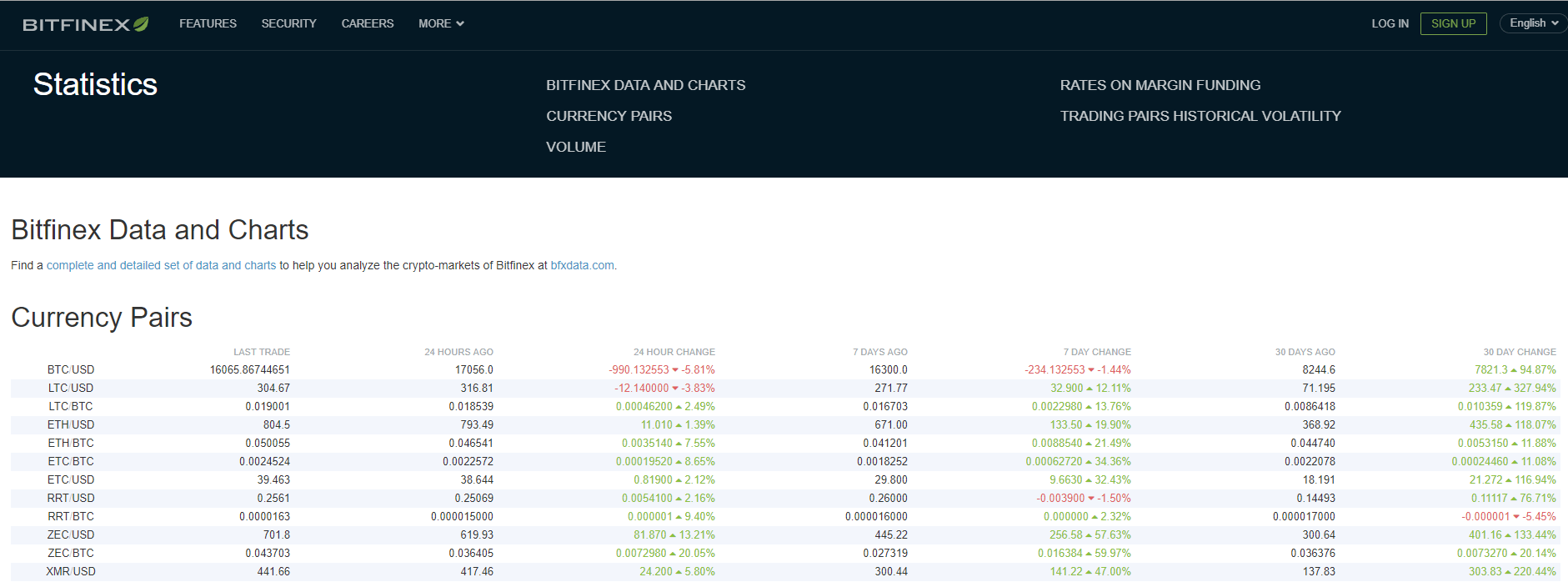Jump to Rates on Margin Funding
1568x582 pixels.
1160,85
